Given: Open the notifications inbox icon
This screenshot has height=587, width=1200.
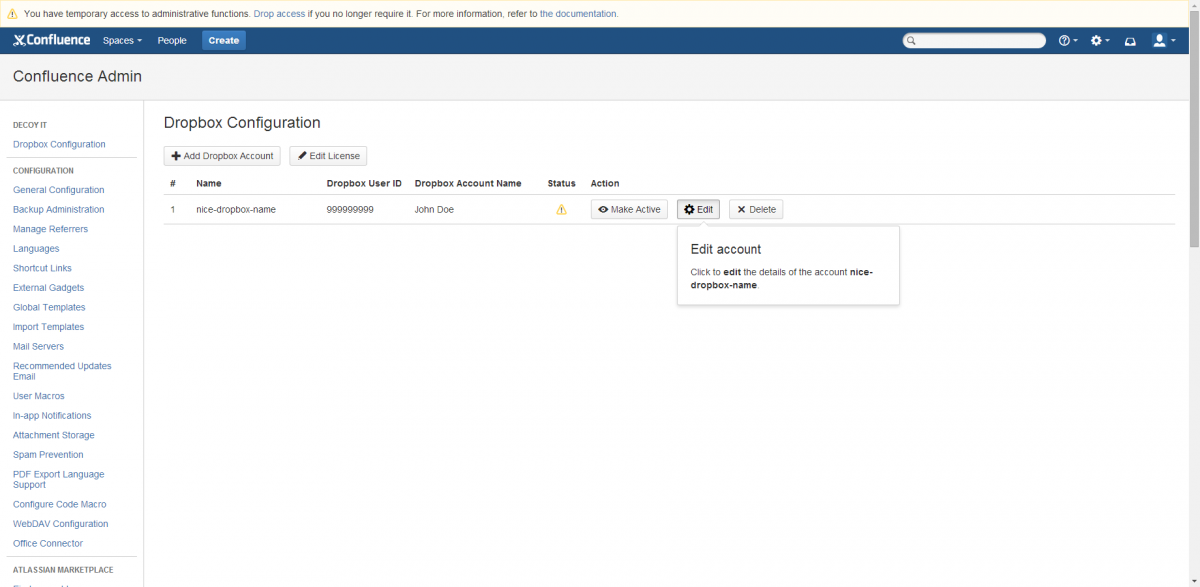Looking at the screenshot, I should (1130, 41).
